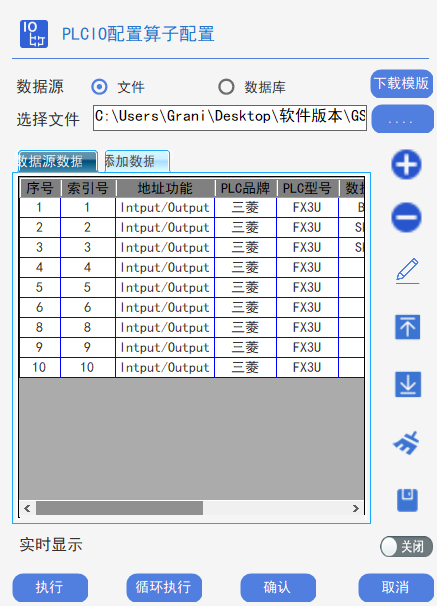
Task: Switch to the 数据源数据 tab
Action: (58, 161)
